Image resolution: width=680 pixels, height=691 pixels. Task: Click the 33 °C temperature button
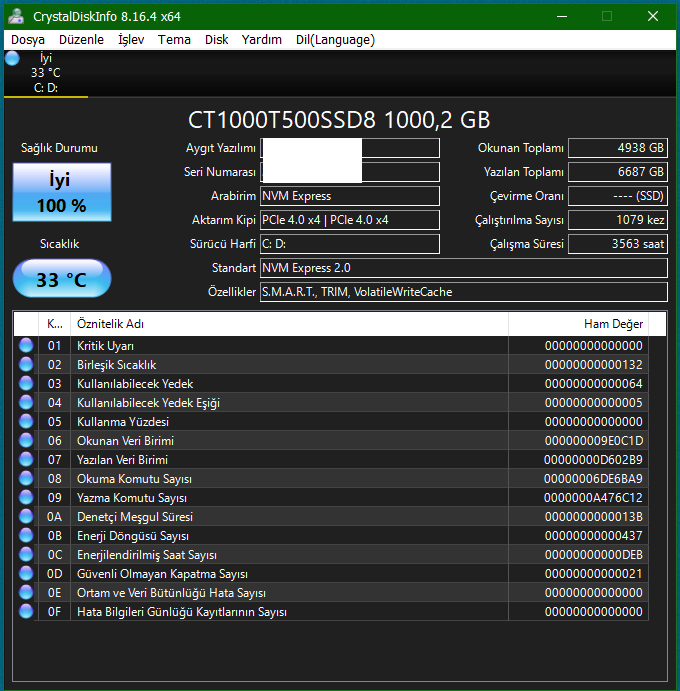62,279
